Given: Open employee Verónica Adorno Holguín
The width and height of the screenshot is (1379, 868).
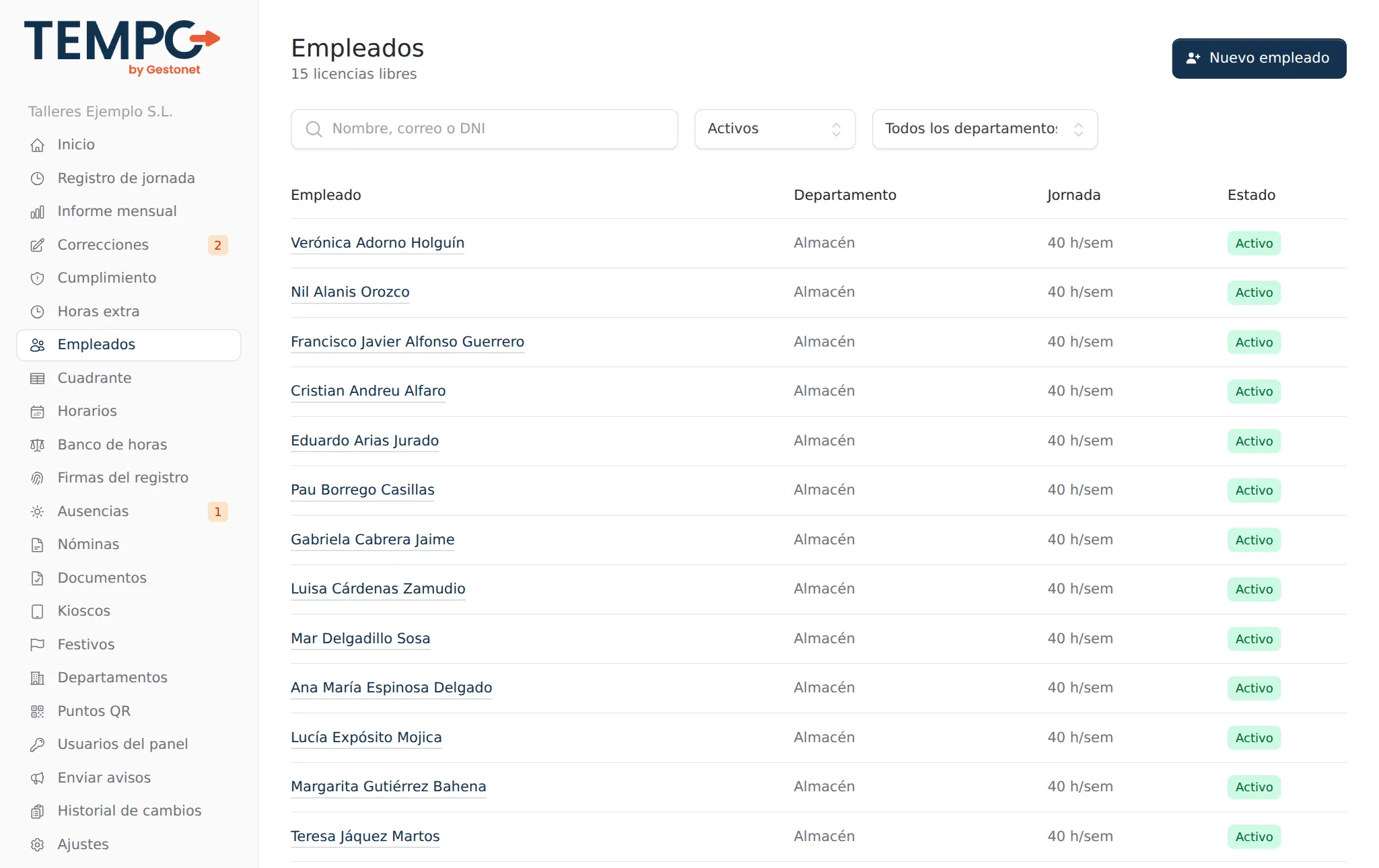Looking at the screenshot, I should [378, 243].
